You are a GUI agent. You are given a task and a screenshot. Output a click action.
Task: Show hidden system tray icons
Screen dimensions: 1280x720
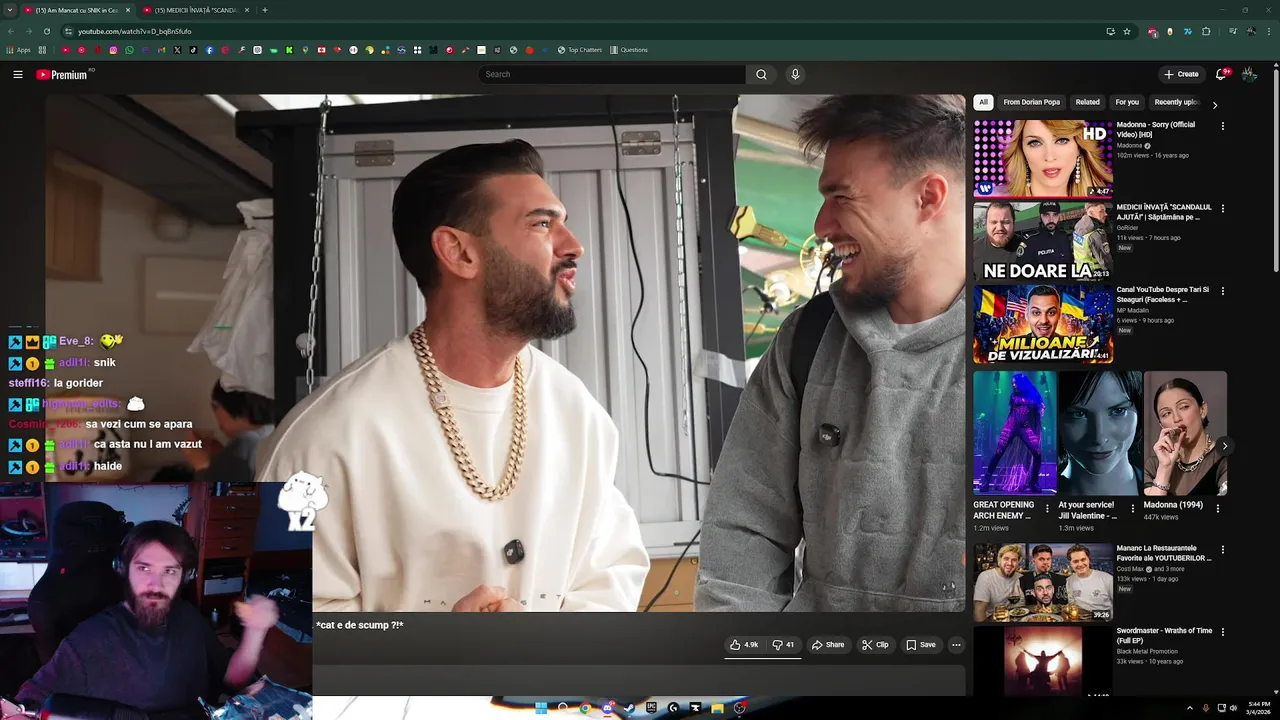click(1189, 708)
